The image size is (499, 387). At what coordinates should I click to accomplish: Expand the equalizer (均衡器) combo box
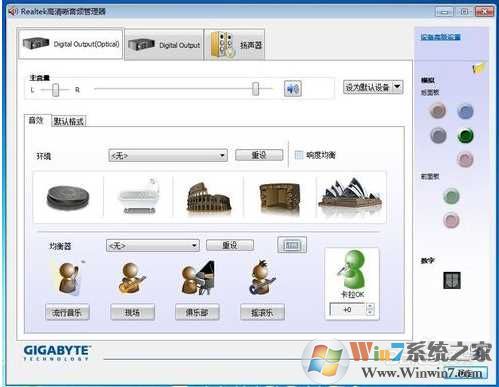153,246
